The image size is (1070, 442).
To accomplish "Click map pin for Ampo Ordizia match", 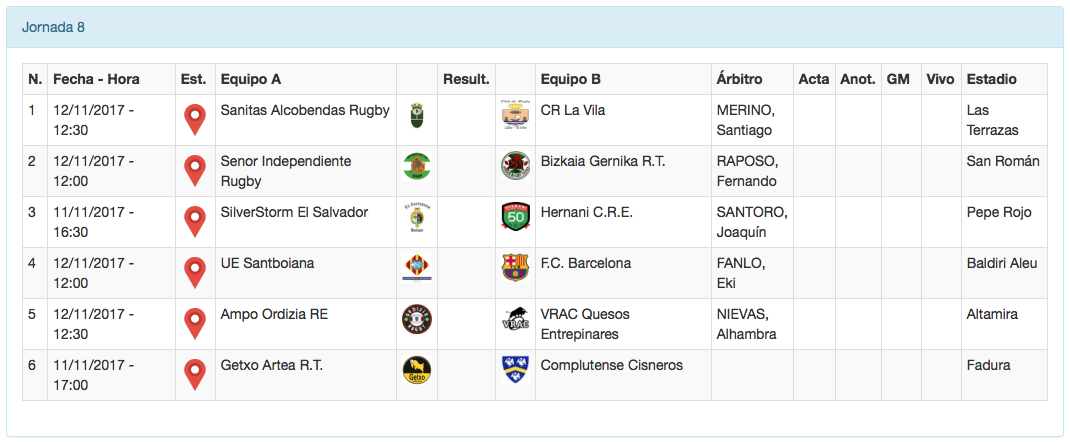I will click(195, 324).
